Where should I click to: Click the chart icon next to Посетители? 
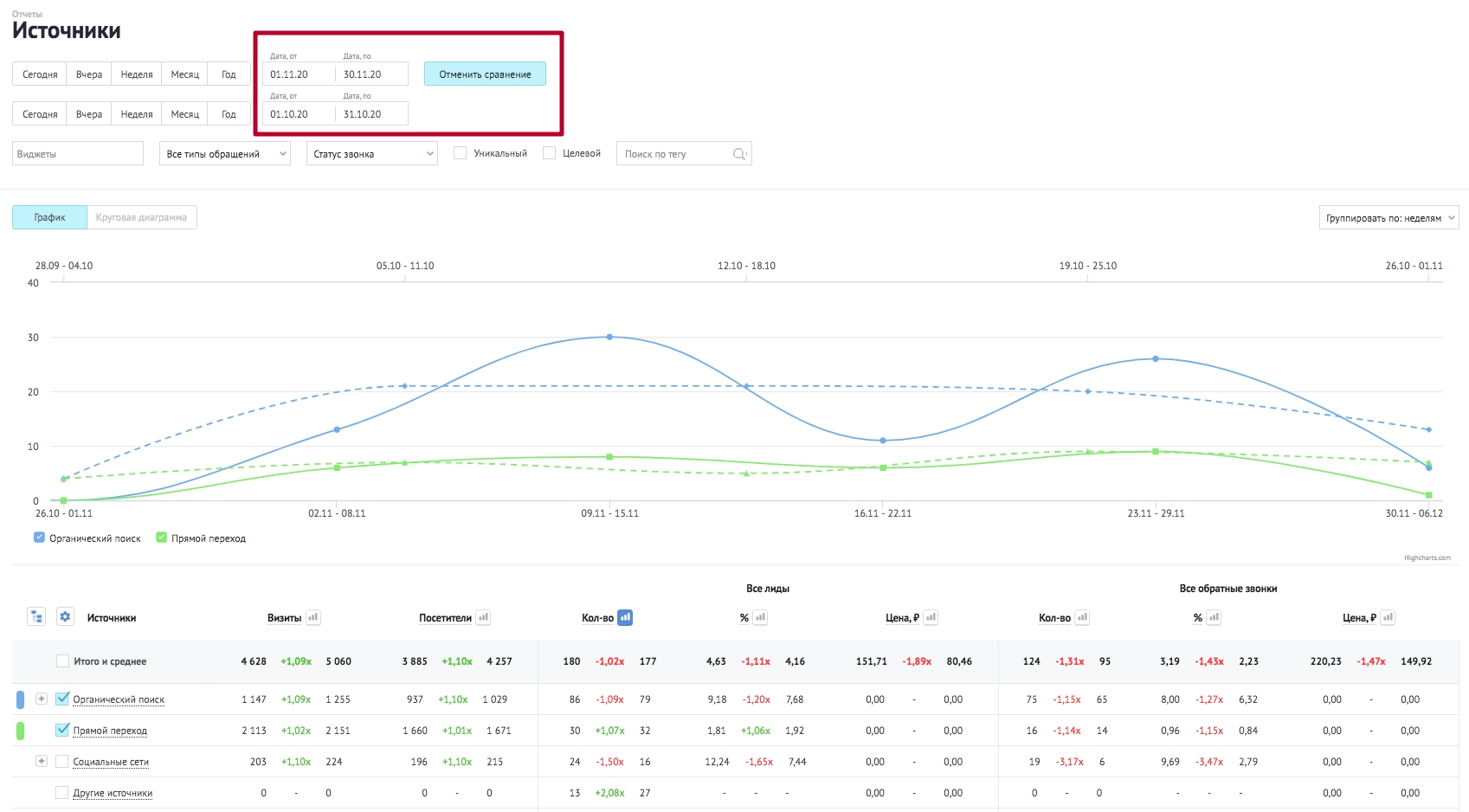pos(483,617)
